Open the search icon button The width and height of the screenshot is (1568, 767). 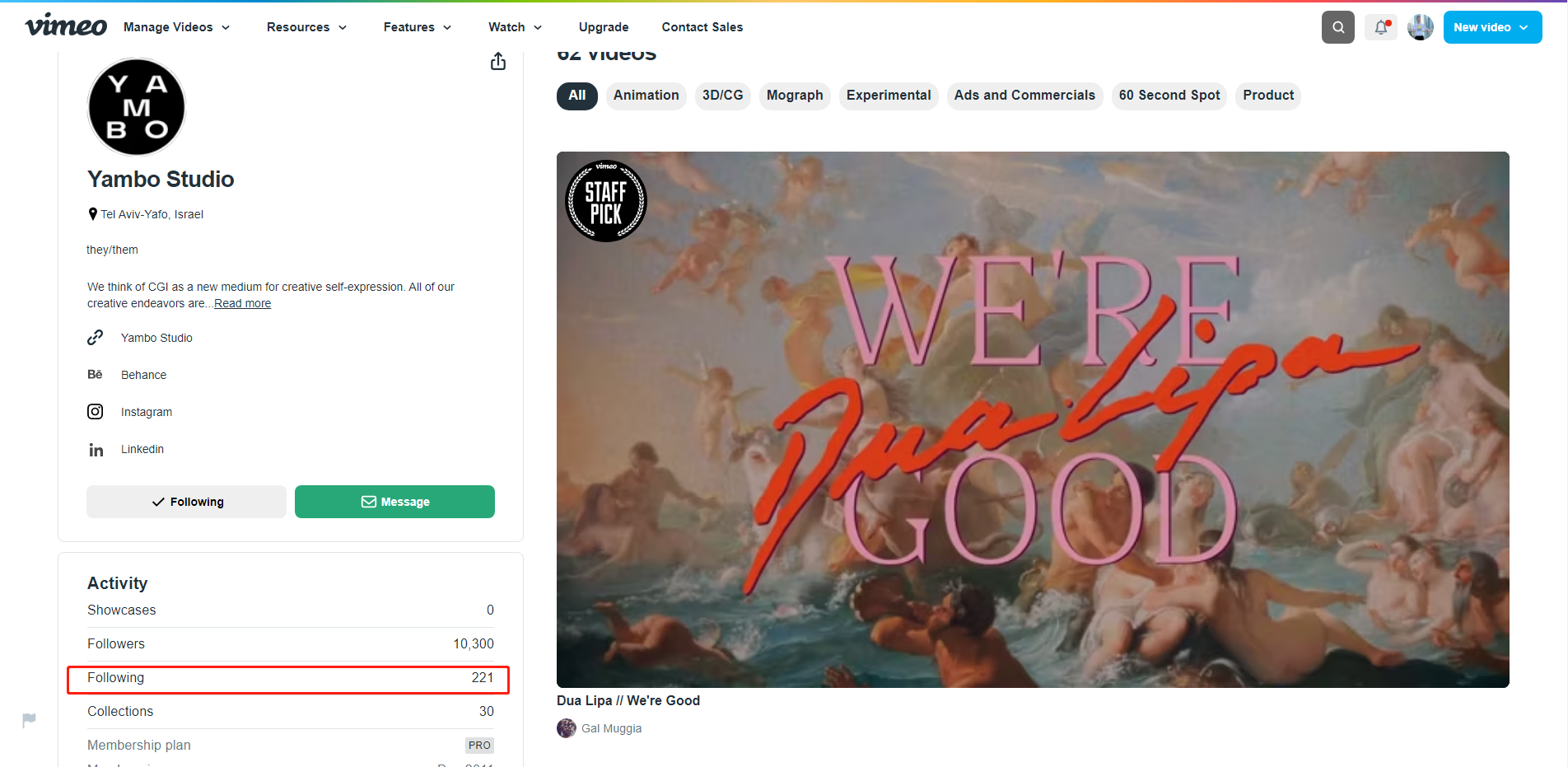[x=1338, y=27]
